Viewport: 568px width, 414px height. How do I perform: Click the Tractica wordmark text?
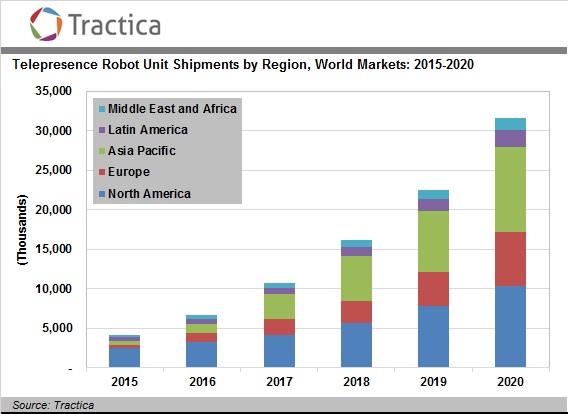[x=114, y=25]
